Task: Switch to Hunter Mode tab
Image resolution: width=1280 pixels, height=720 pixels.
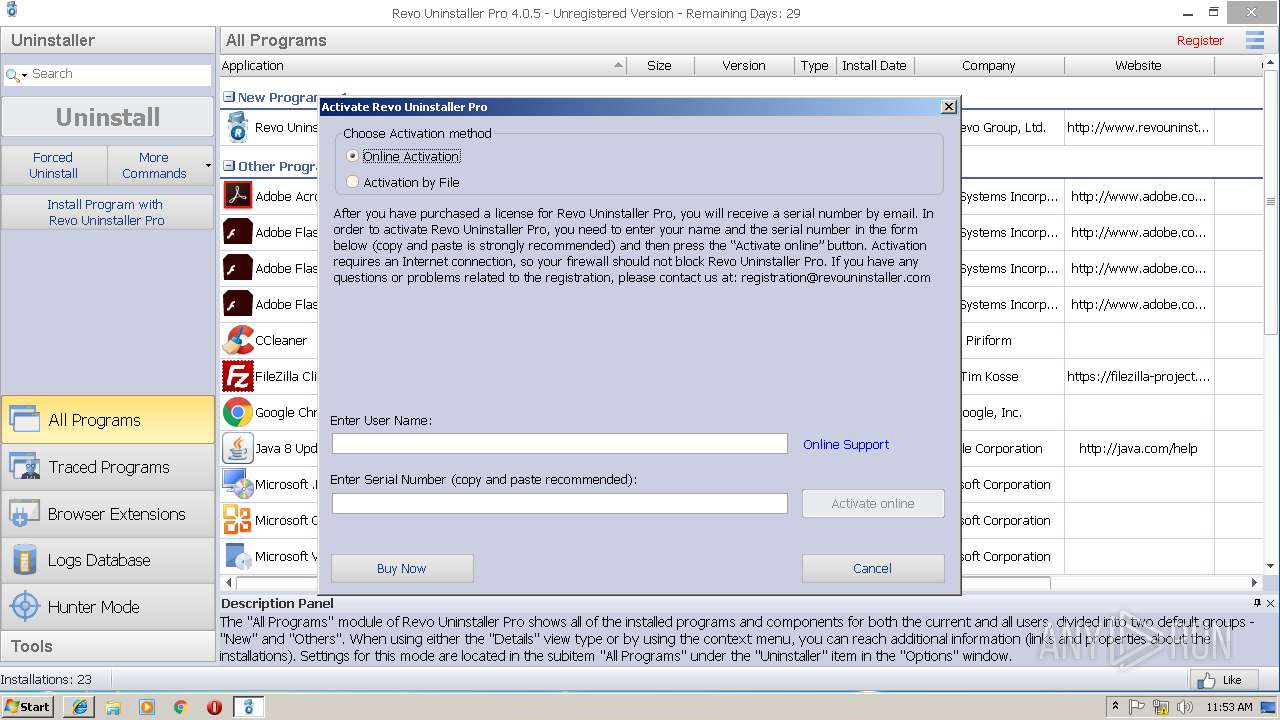Action: tap(108, 606)
